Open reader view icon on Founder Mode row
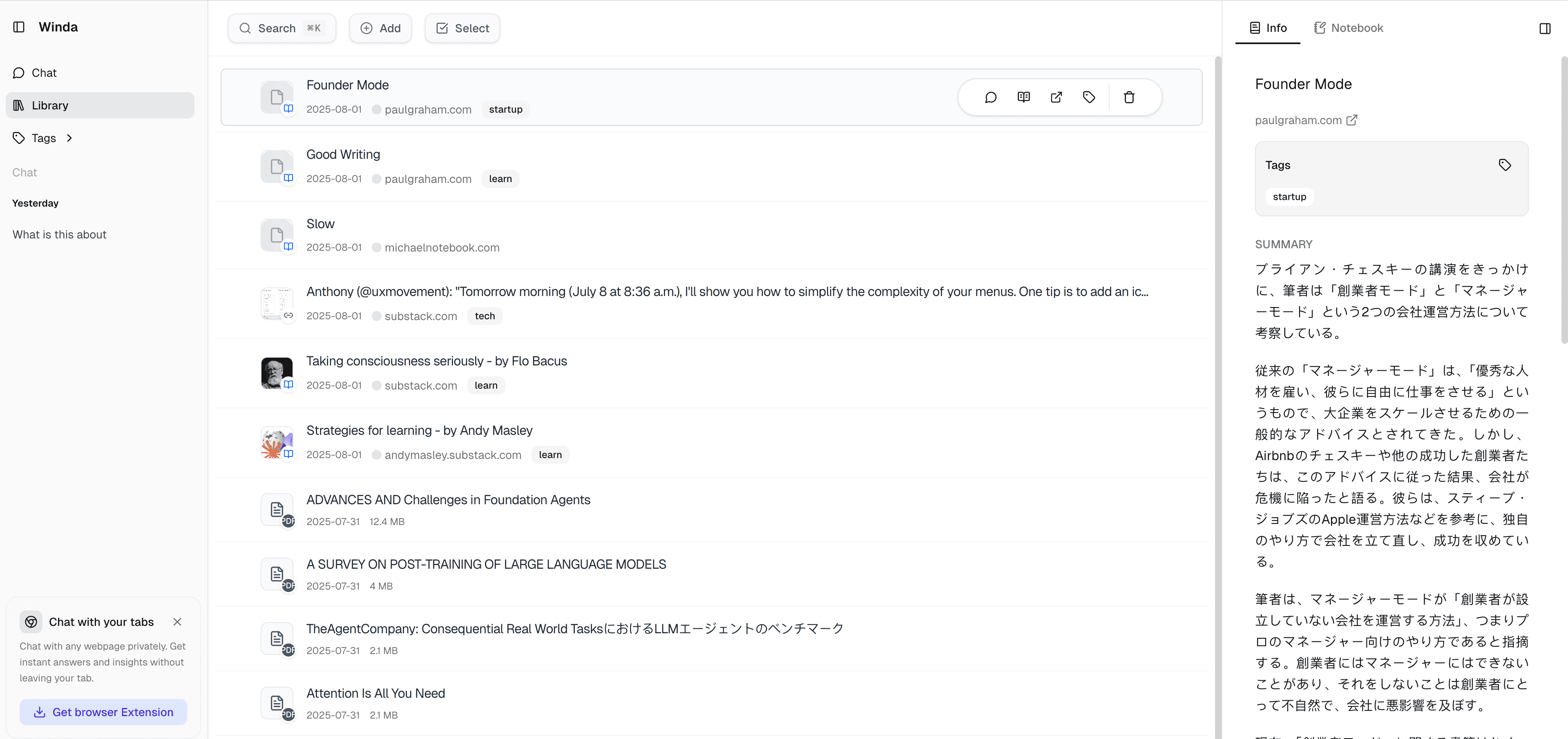1568x739 pixels. pyautogui.click(x=1023, y=97)
